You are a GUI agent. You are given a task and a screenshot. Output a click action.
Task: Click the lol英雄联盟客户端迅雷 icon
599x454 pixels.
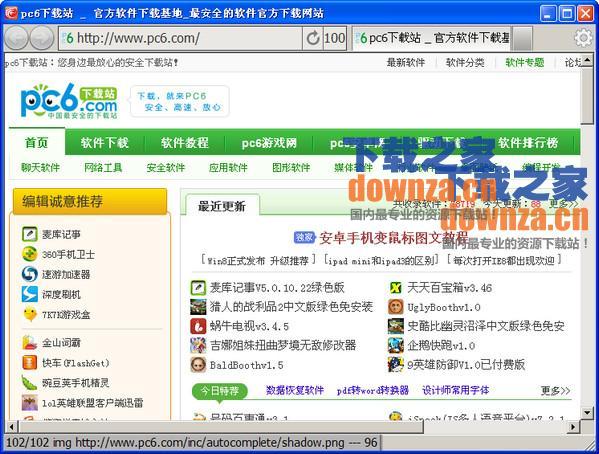pos(29,402)
